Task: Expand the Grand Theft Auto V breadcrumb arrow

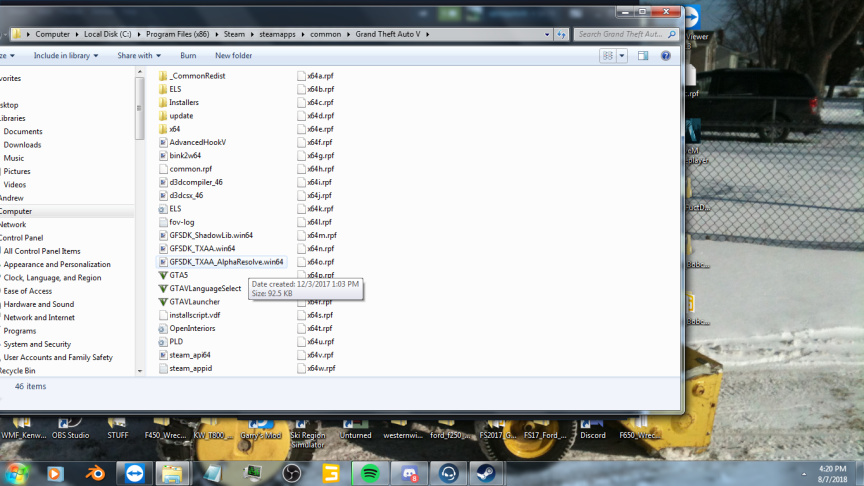Action: pyautogui.click(x=427, y=34)
